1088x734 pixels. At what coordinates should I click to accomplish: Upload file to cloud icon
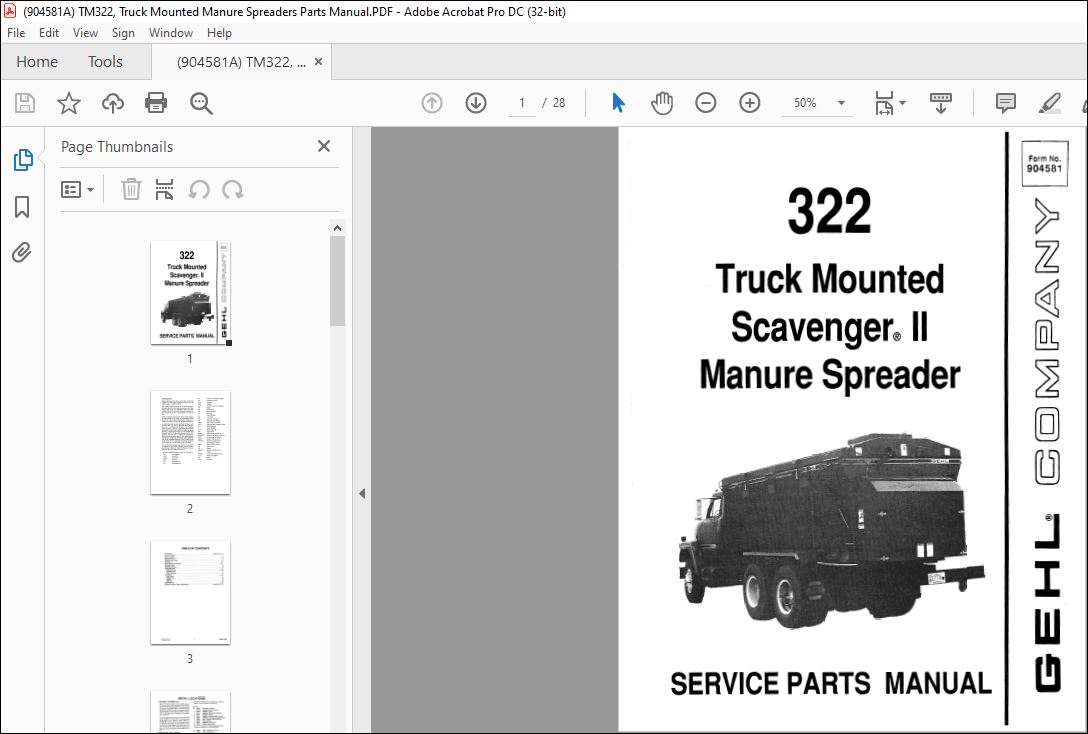click(112, 103)
